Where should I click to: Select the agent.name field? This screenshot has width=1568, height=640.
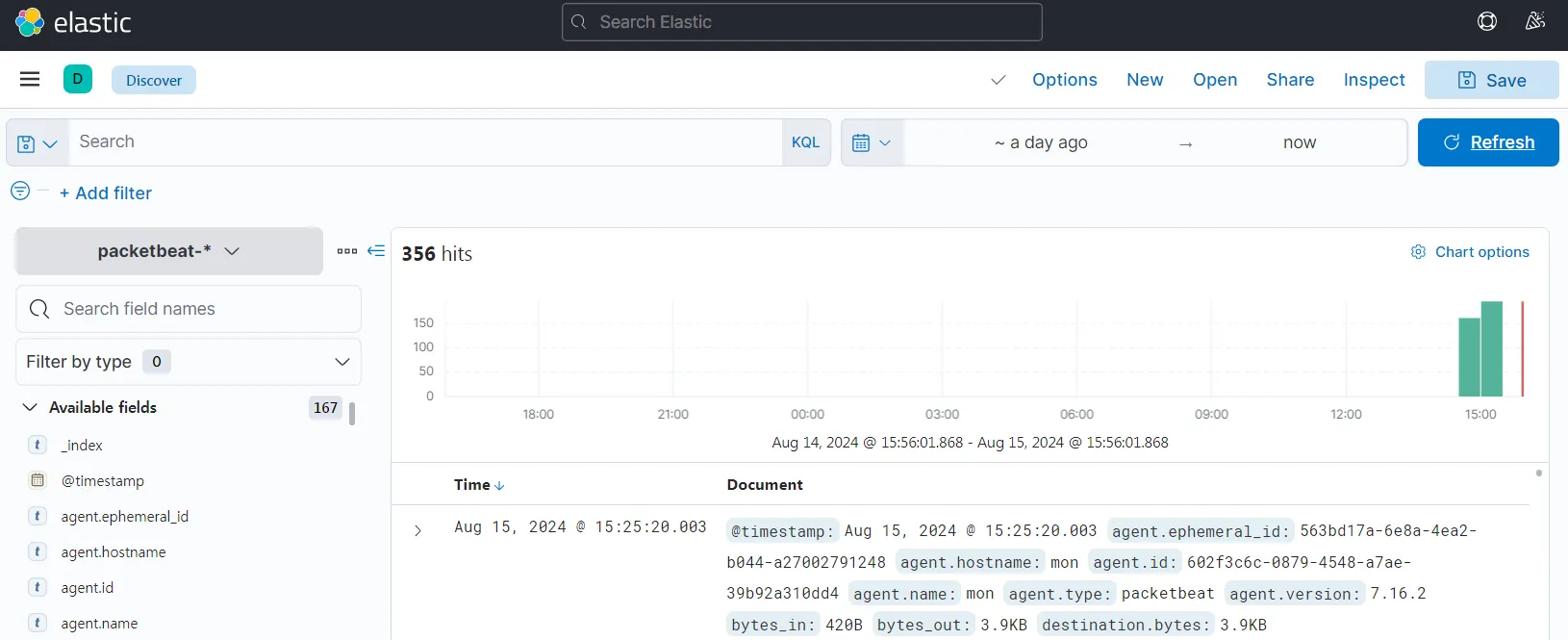[x=99, y=623]
